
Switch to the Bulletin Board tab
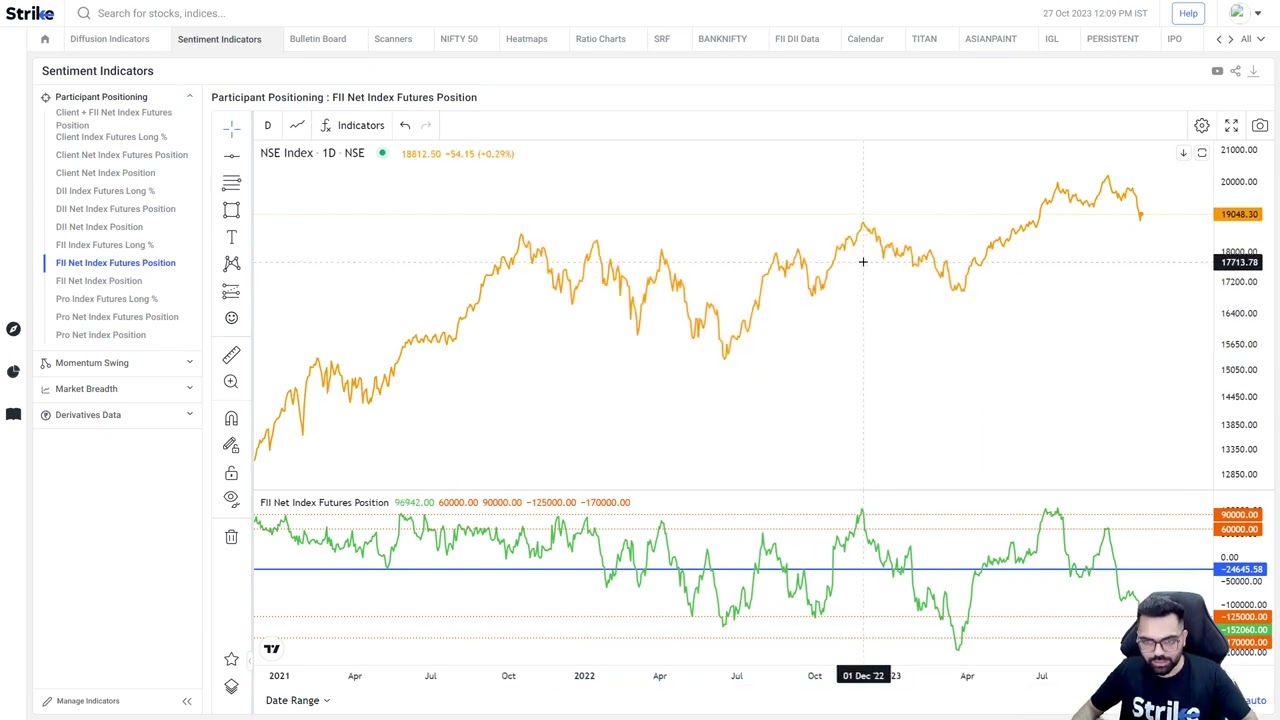(x=318, y=39)
